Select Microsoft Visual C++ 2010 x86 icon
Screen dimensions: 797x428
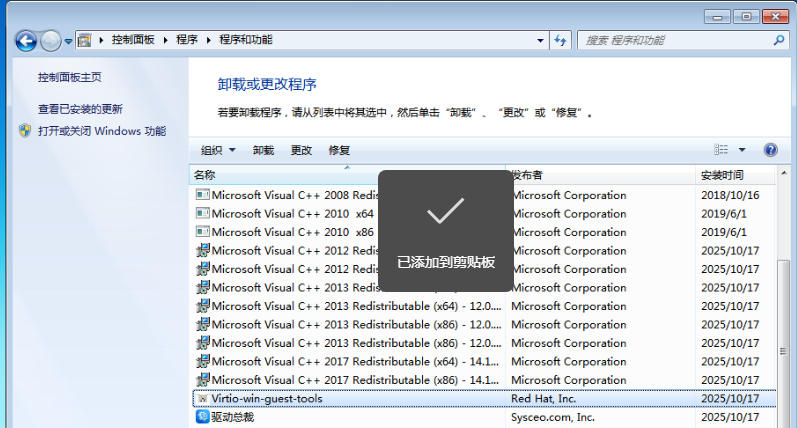(202, 232)
